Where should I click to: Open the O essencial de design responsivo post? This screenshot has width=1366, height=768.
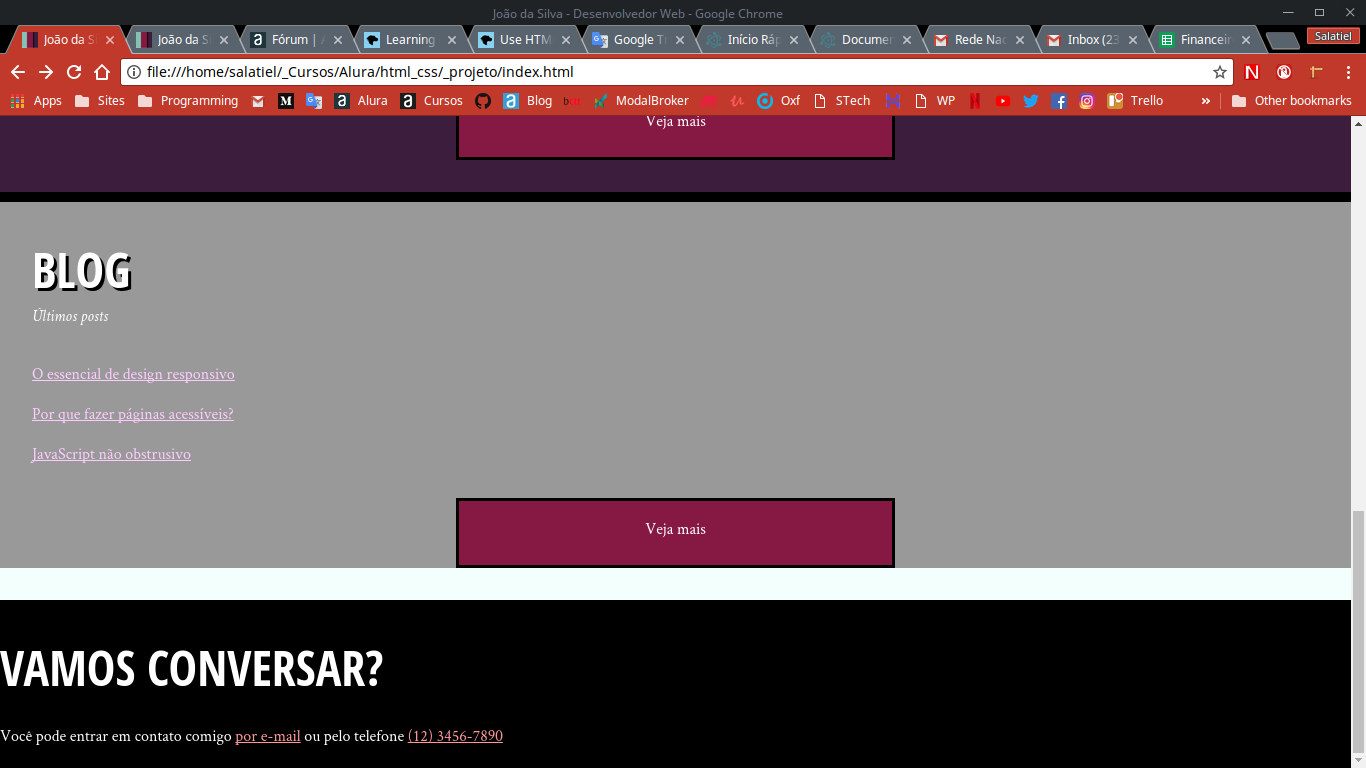tap(133, 374)
